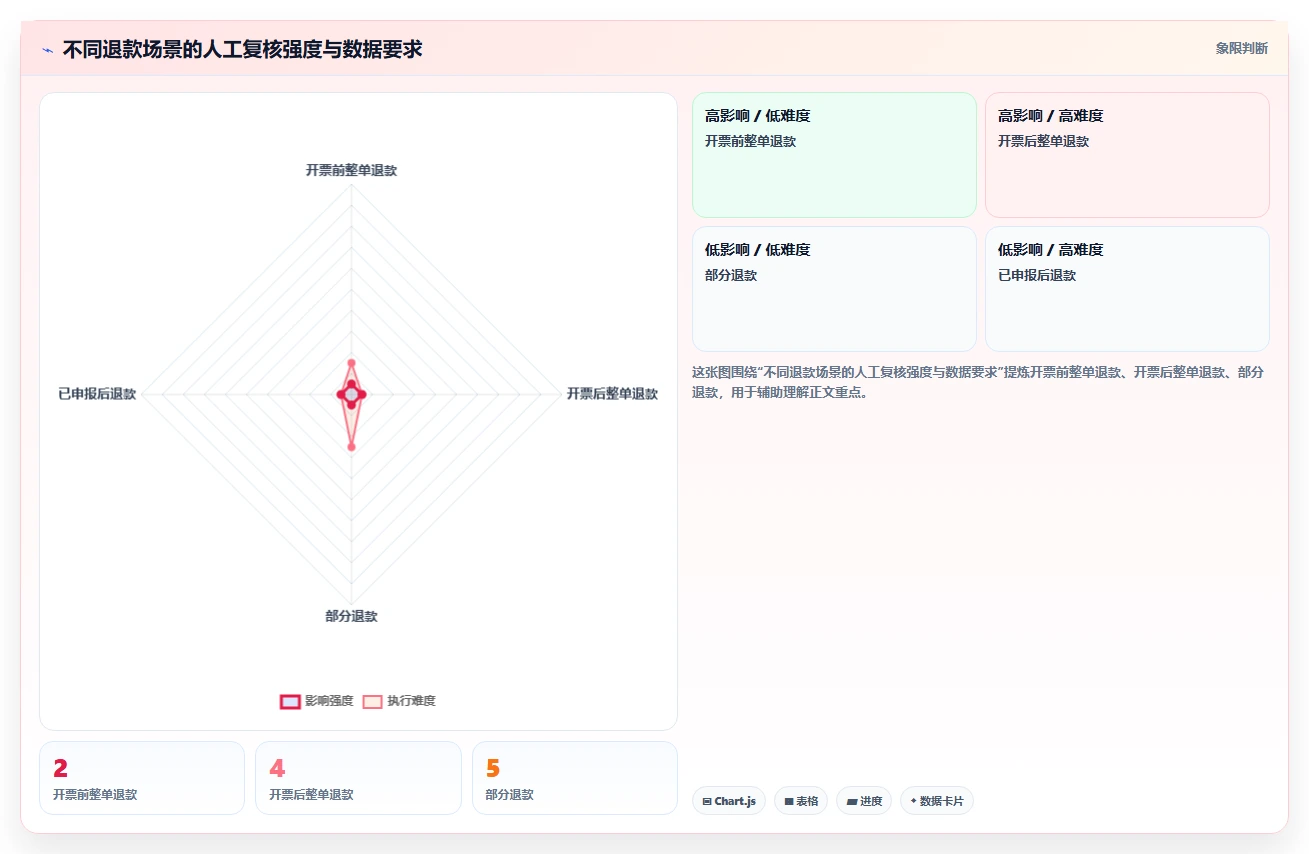Image resolution: width=1309 pixels, height=854 pixels.
Task: Click radar axis label 部分退款
Action: coord(351,617)
